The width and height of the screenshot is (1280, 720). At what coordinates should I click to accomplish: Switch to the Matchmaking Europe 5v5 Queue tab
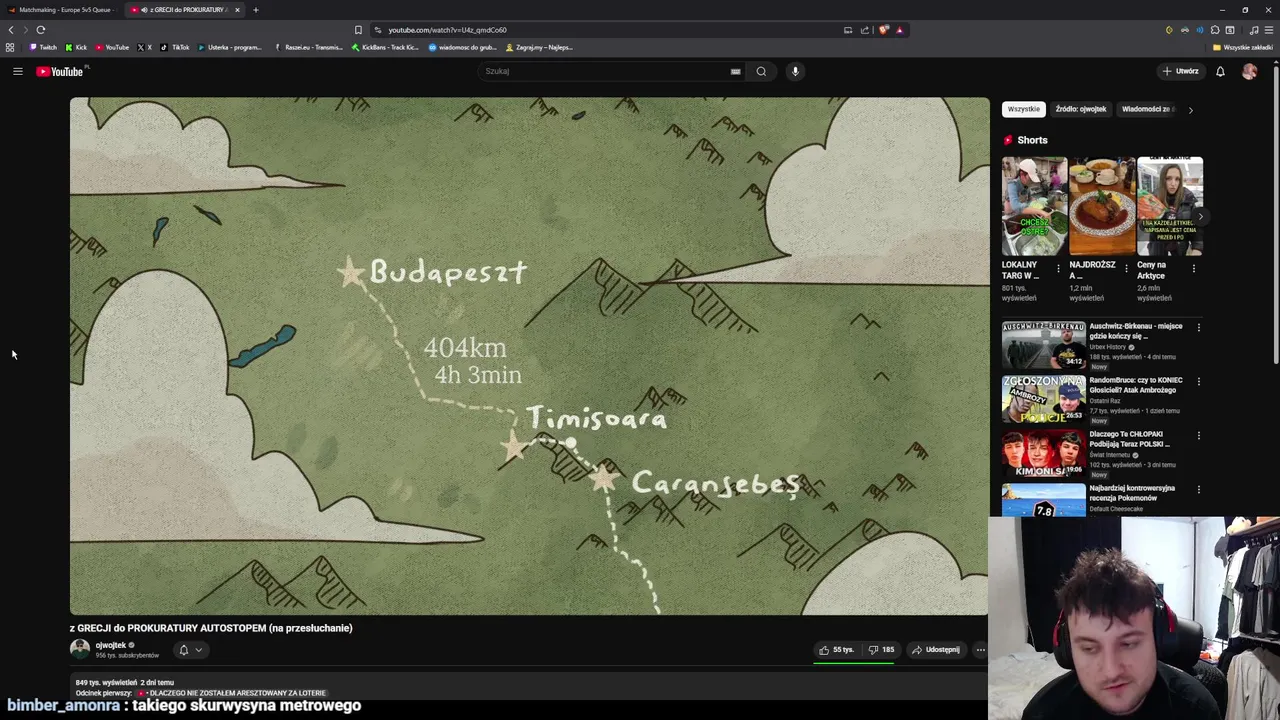tap(60, 10)
